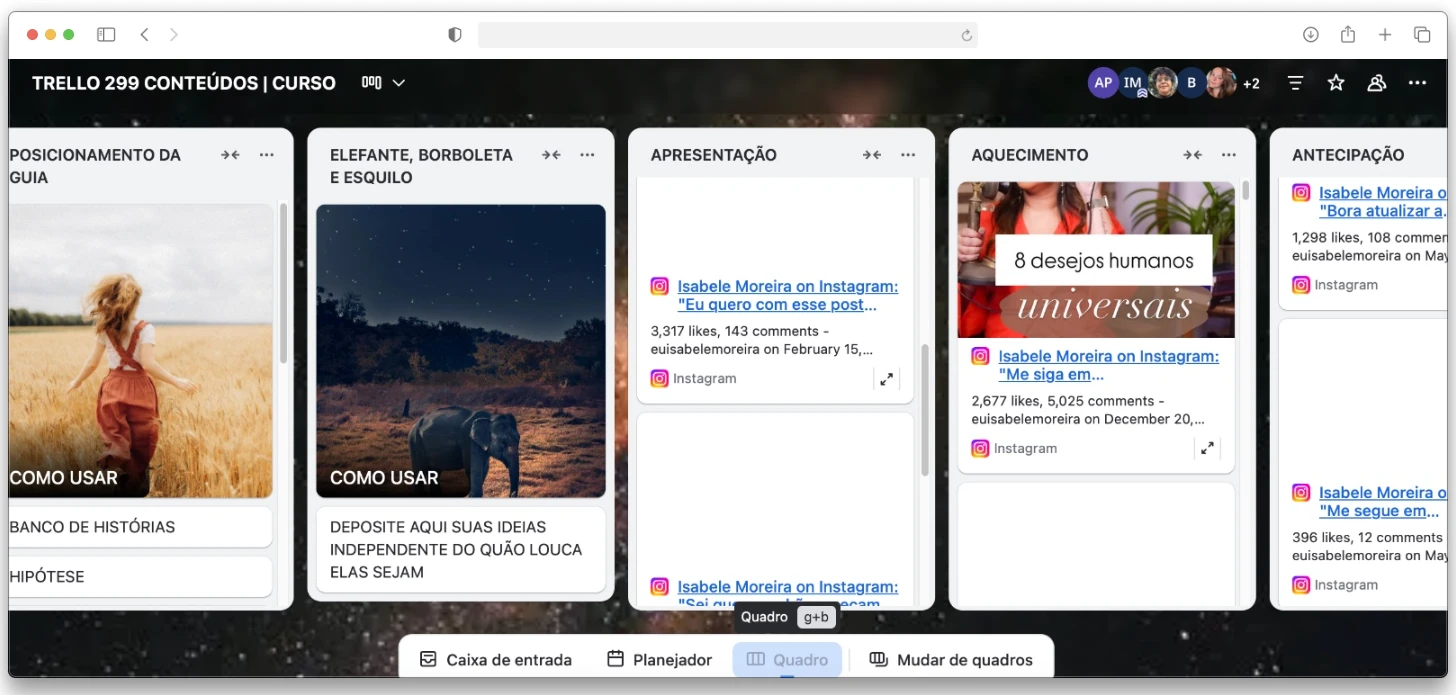Expand the Instagram card preview in APRESENTAÇÃO

click(x=886, y=379)
